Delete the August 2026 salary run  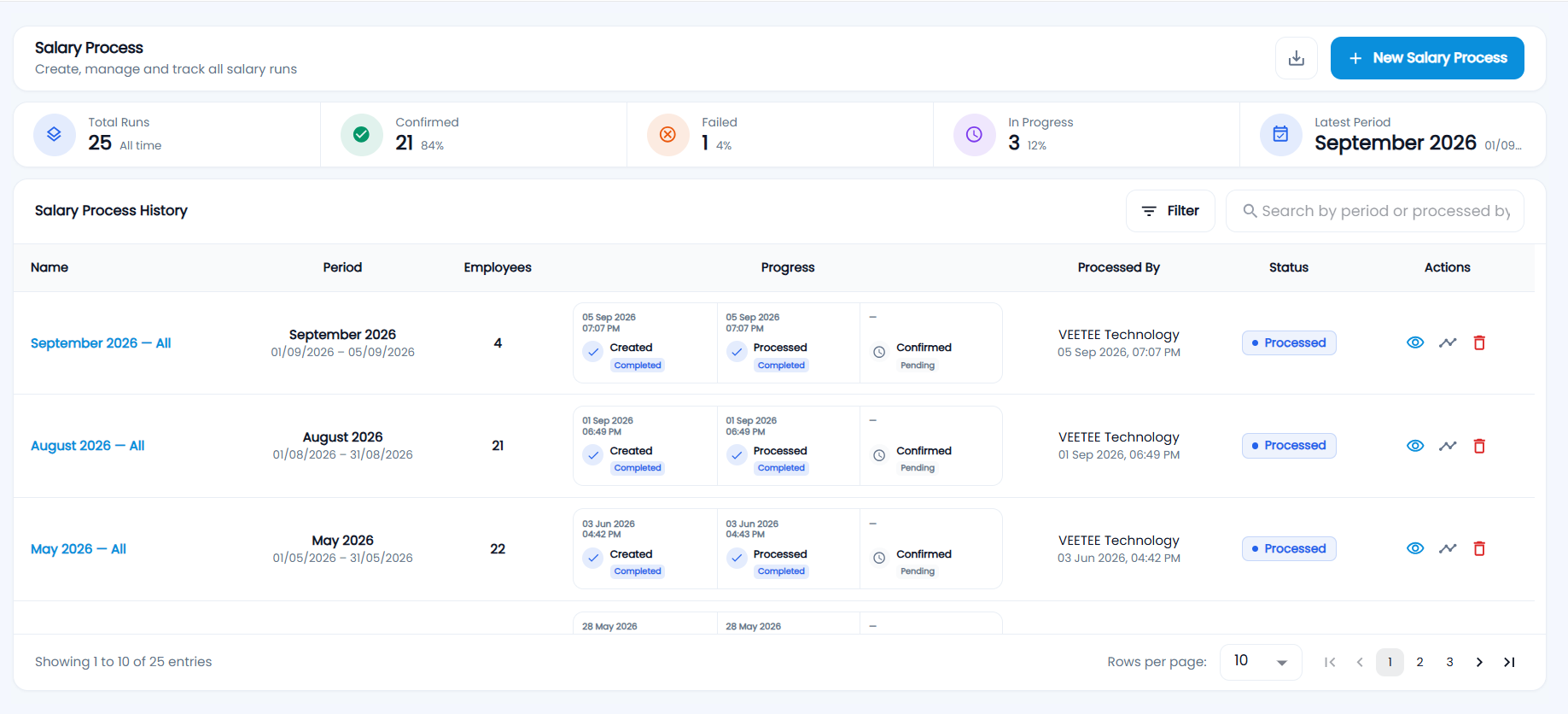(1479, 446)
